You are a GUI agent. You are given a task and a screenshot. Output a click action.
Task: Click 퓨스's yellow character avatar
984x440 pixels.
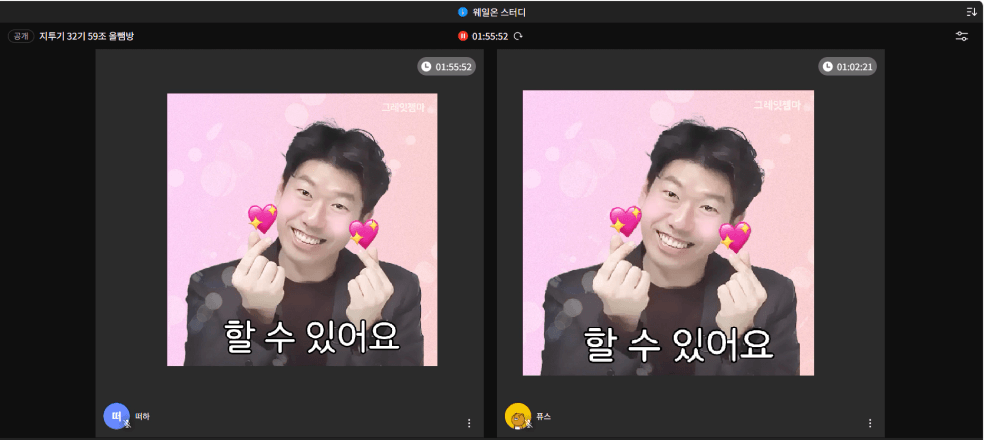click(x=518, y=416)
